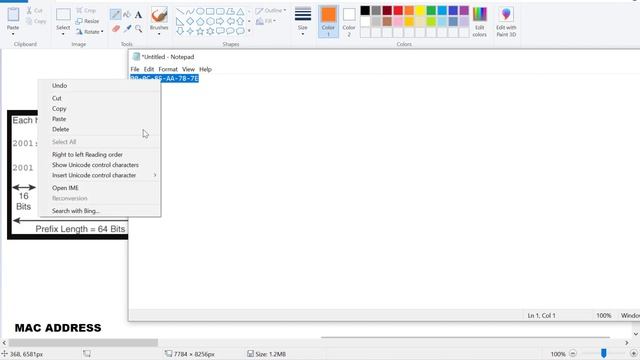640x360 pixels.
Task: Activate the Text tool (letter A)
Action: click(x=138, y=15)
